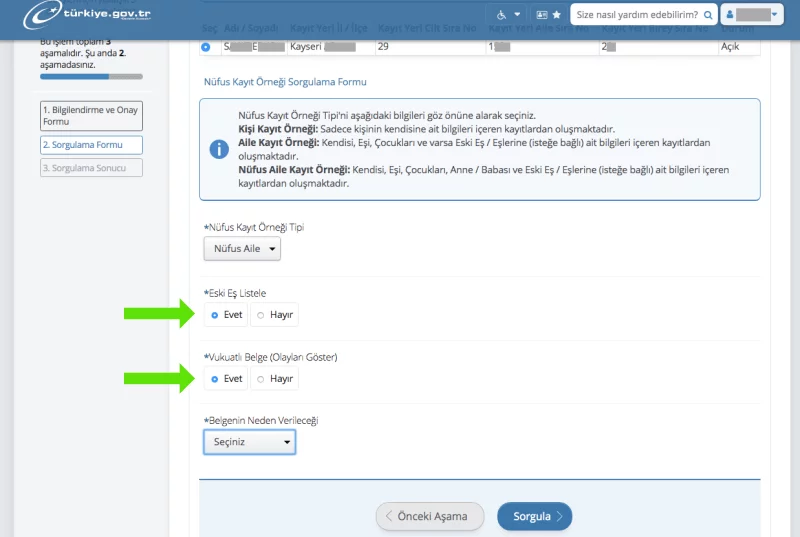Click the Önceki Aşama button
Image resolution: width=800 pixels, height=537 pixels.
[x=430, y=516]
